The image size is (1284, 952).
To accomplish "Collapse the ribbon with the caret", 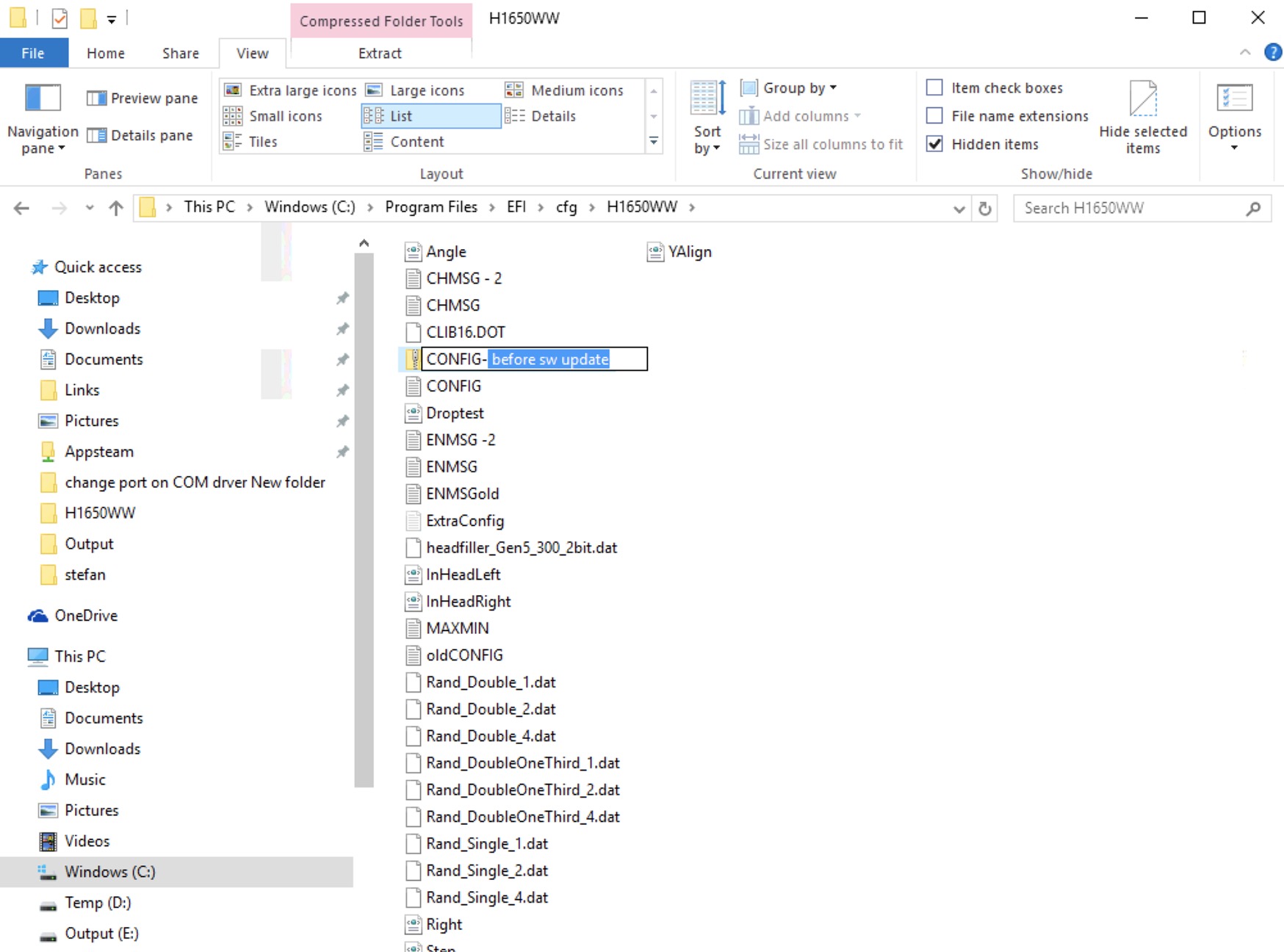I will [1245, 52].
